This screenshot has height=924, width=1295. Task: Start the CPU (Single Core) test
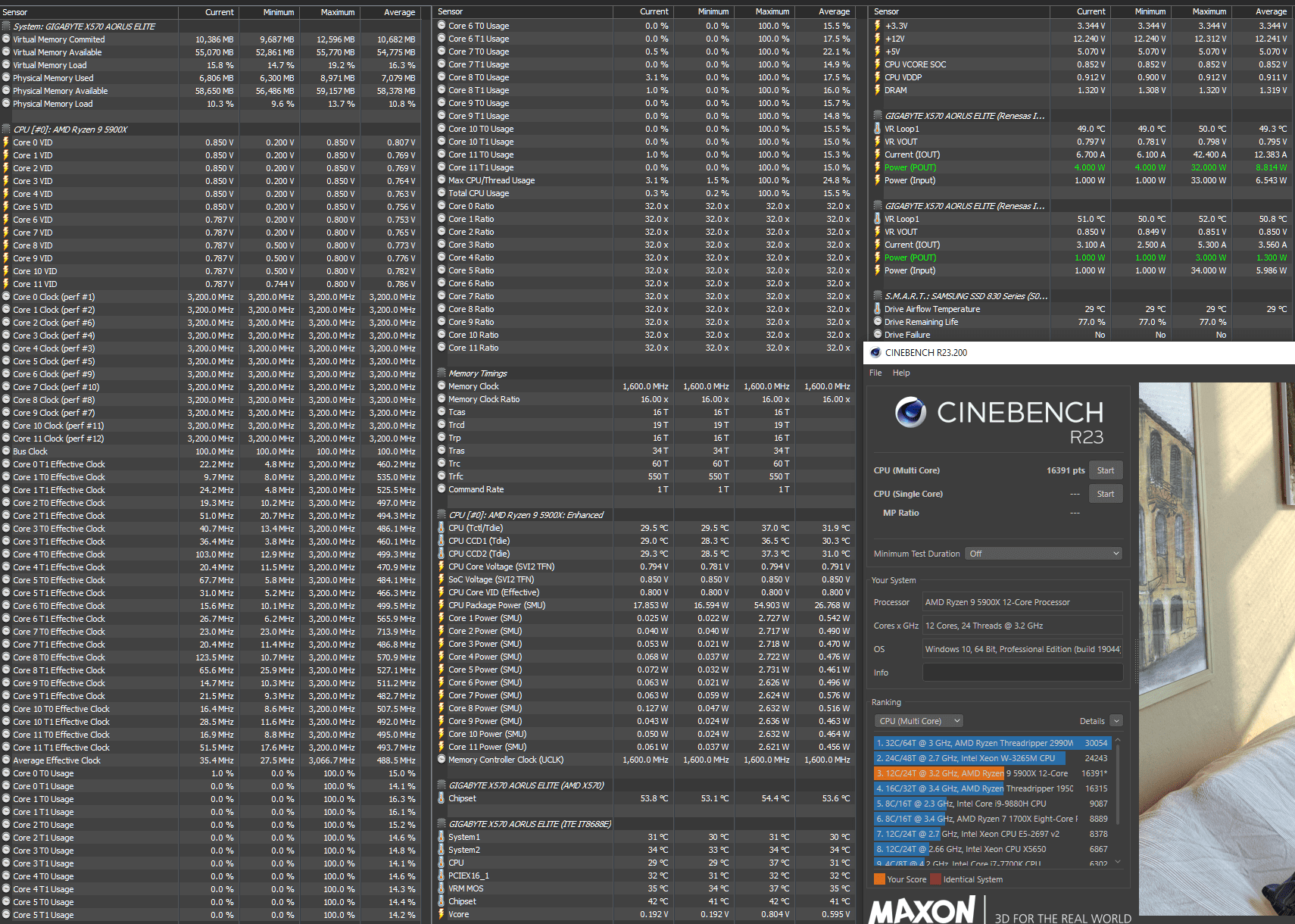[x=1106, y=494]
